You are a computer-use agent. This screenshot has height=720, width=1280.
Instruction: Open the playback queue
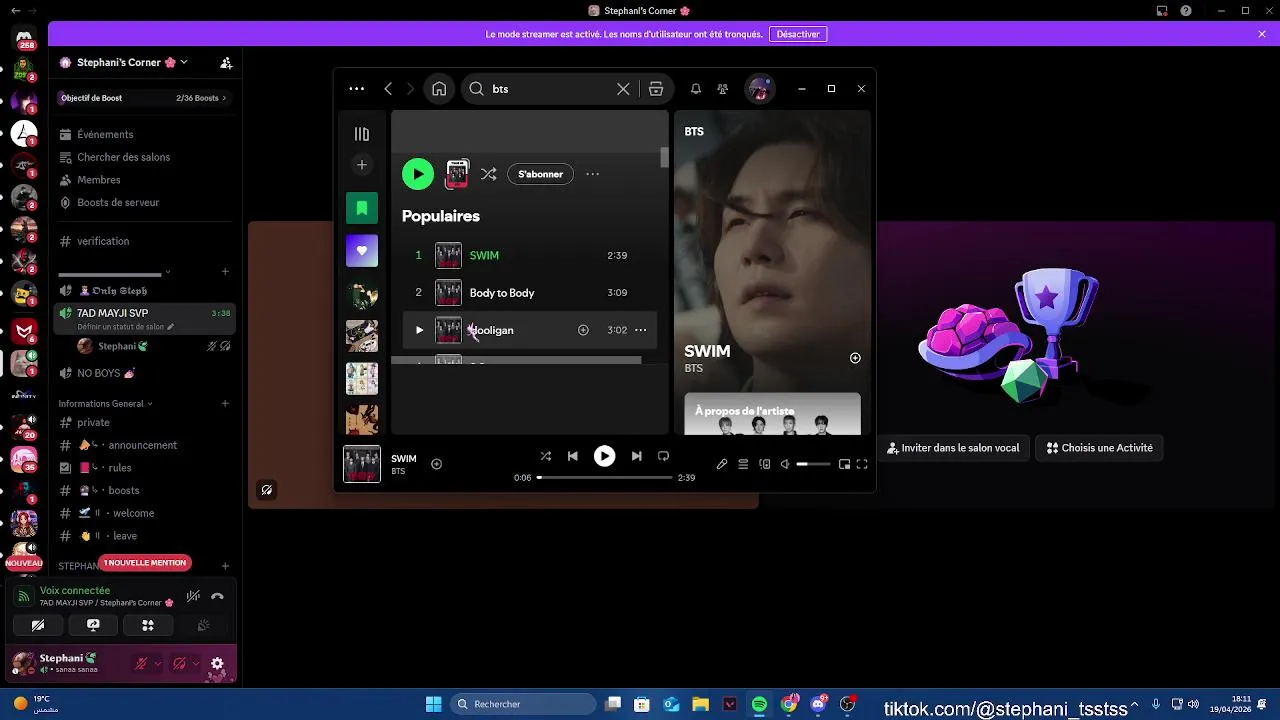pos(743,464)
